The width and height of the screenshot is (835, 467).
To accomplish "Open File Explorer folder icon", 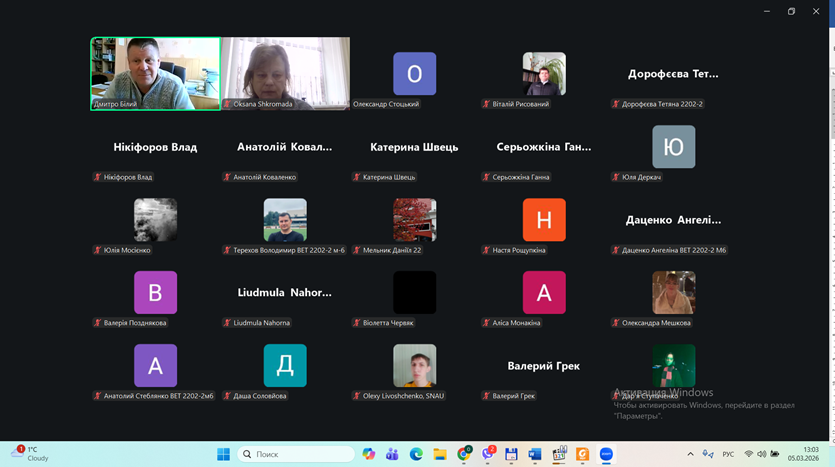I will [440, 454].
